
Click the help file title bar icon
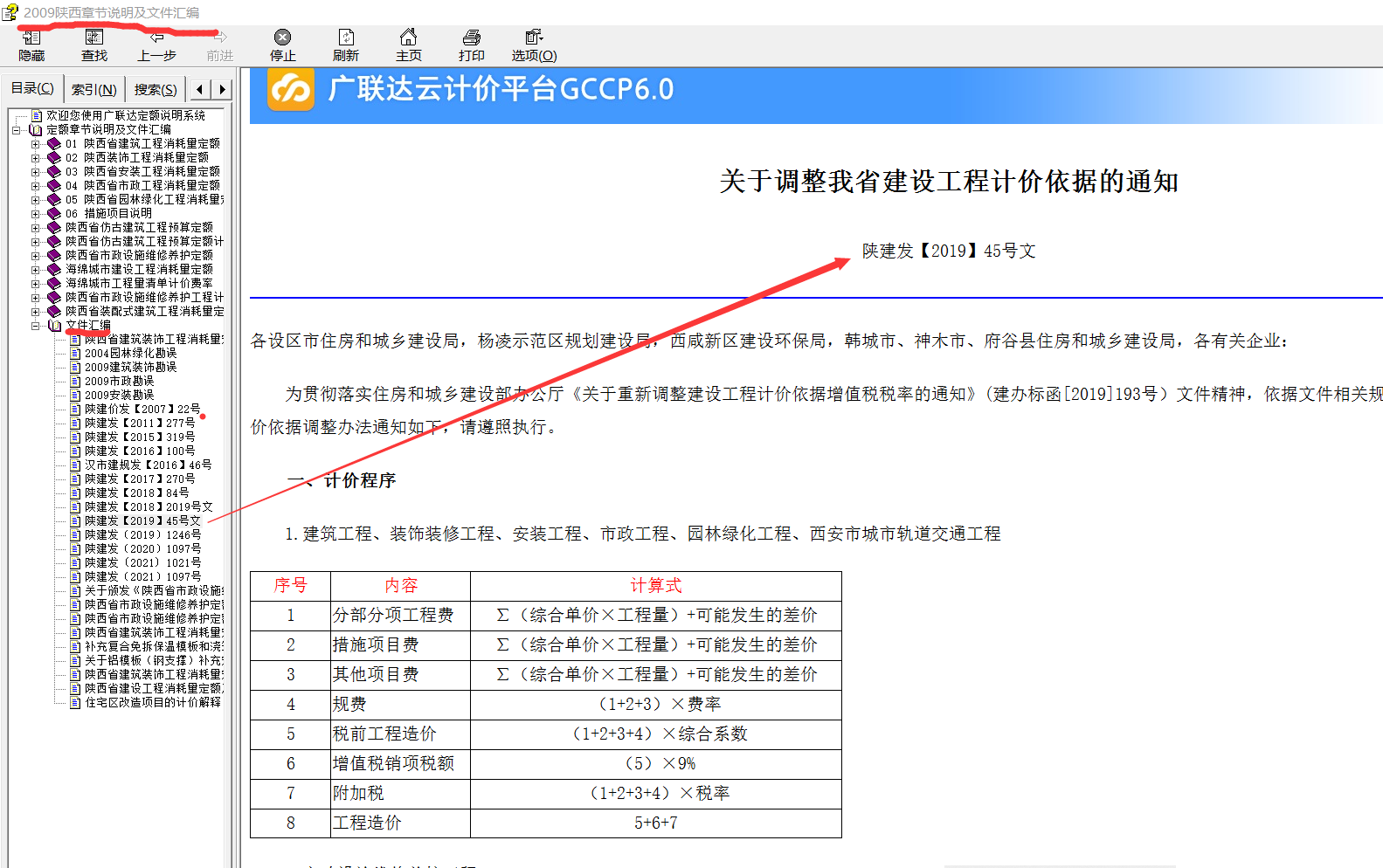10,12
